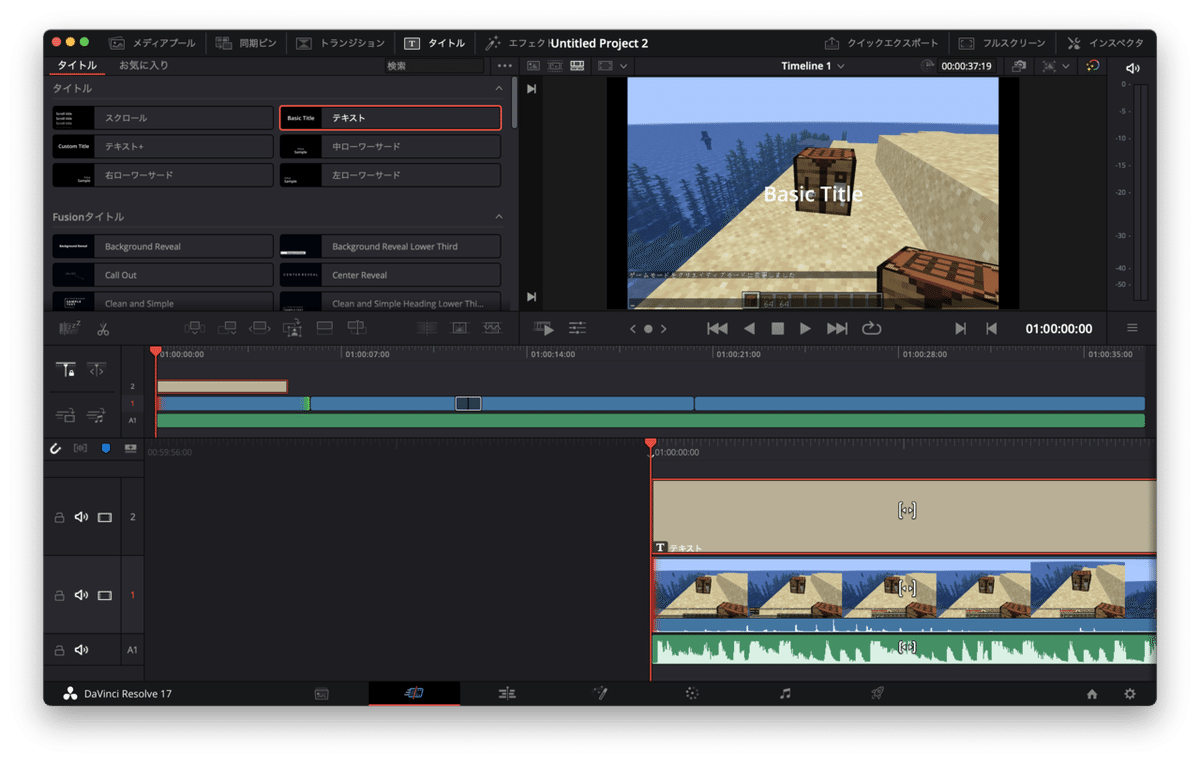
Task: Select the テキスト+ title thumbnail
Action: [76, 147]
